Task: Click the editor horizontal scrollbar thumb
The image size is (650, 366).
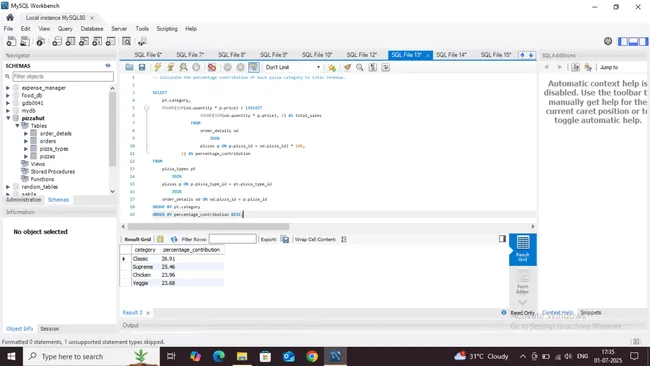Action: (x=208, y=226)
